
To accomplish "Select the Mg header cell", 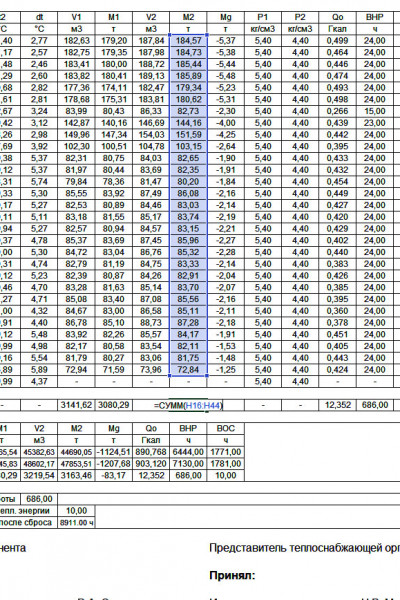I will [x=226, y=17].
